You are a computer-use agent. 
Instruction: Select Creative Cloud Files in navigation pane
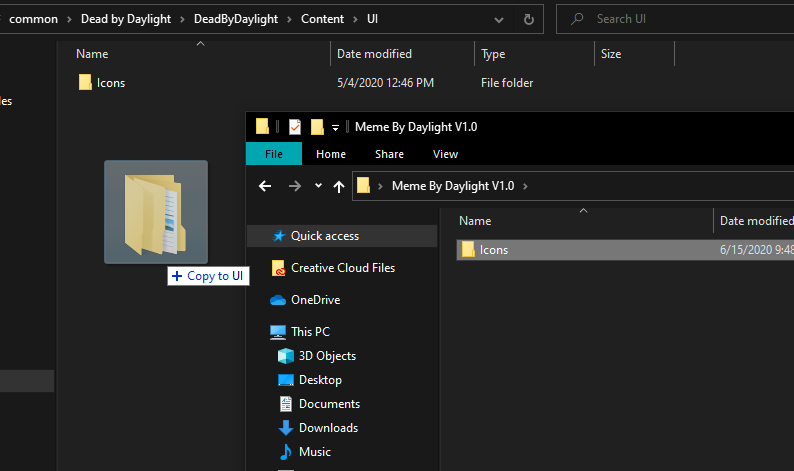point(342,268)
